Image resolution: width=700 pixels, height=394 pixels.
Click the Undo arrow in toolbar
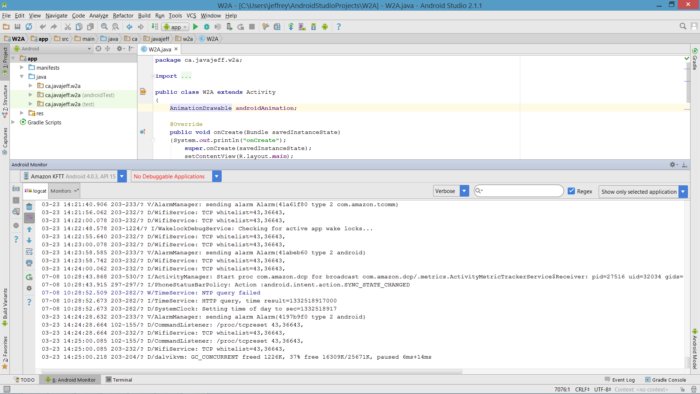[42, 27]
